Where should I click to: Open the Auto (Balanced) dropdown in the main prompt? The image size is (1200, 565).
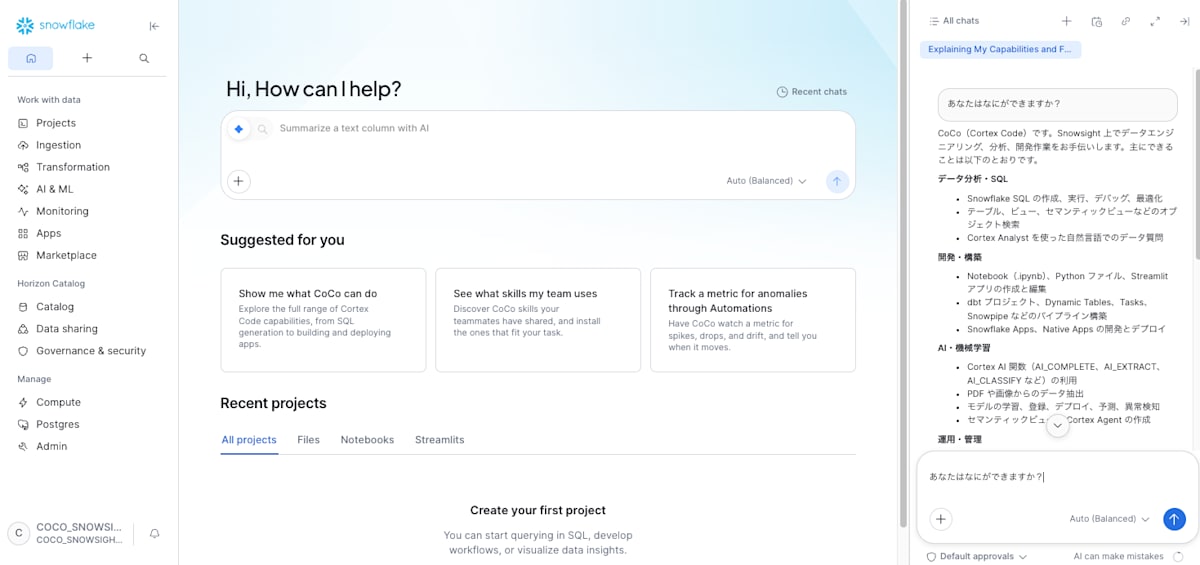[766, 181]
